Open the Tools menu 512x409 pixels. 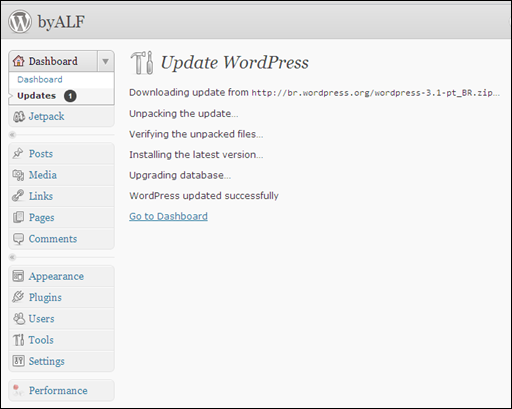(41, 340)
